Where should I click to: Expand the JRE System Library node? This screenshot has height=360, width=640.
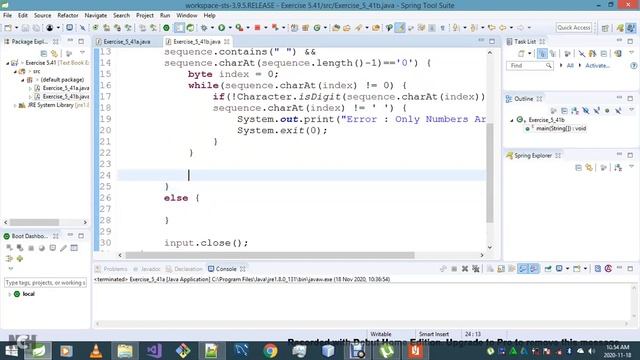15,105
